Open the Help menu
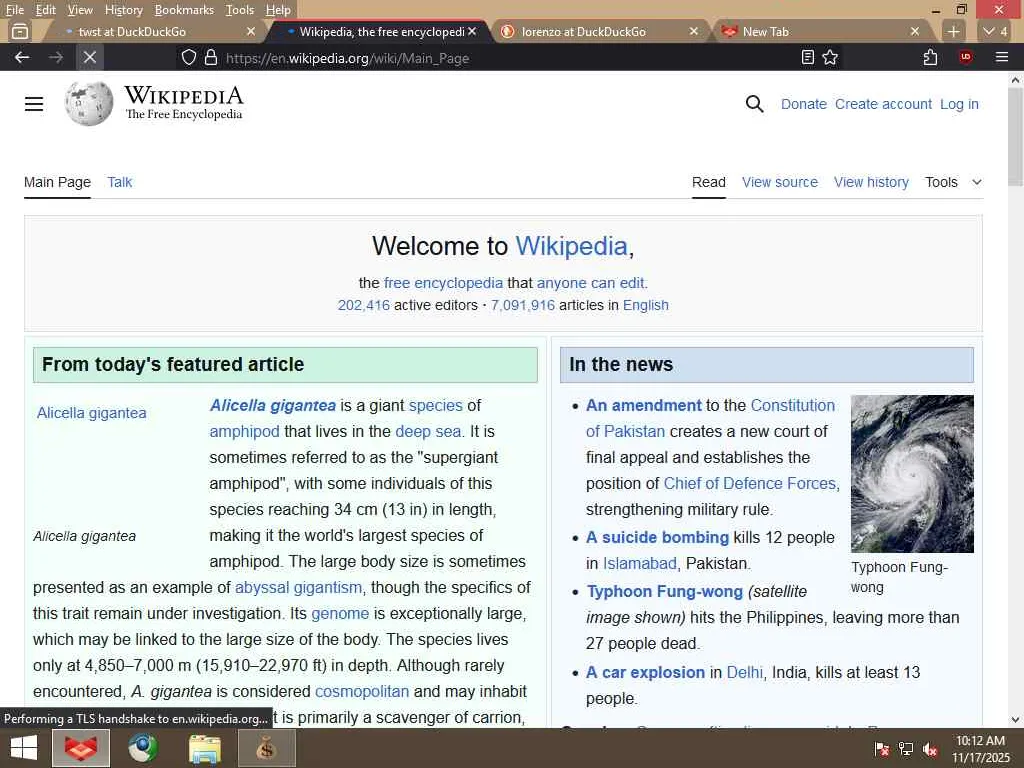1024x768 pixels. coord(278,10)
